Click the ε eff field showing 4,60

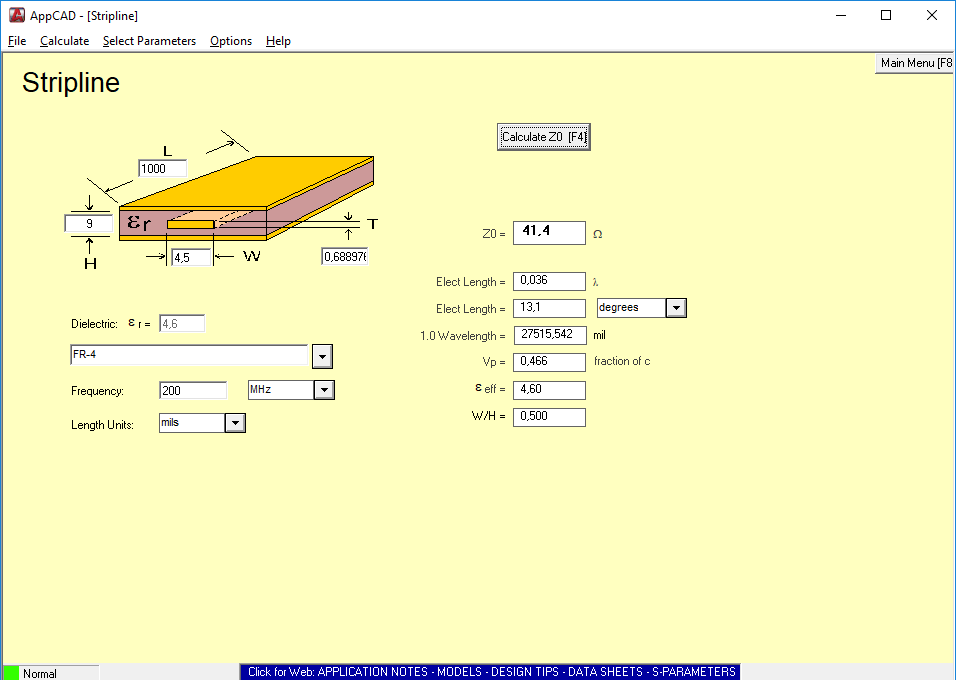(549, 390)
